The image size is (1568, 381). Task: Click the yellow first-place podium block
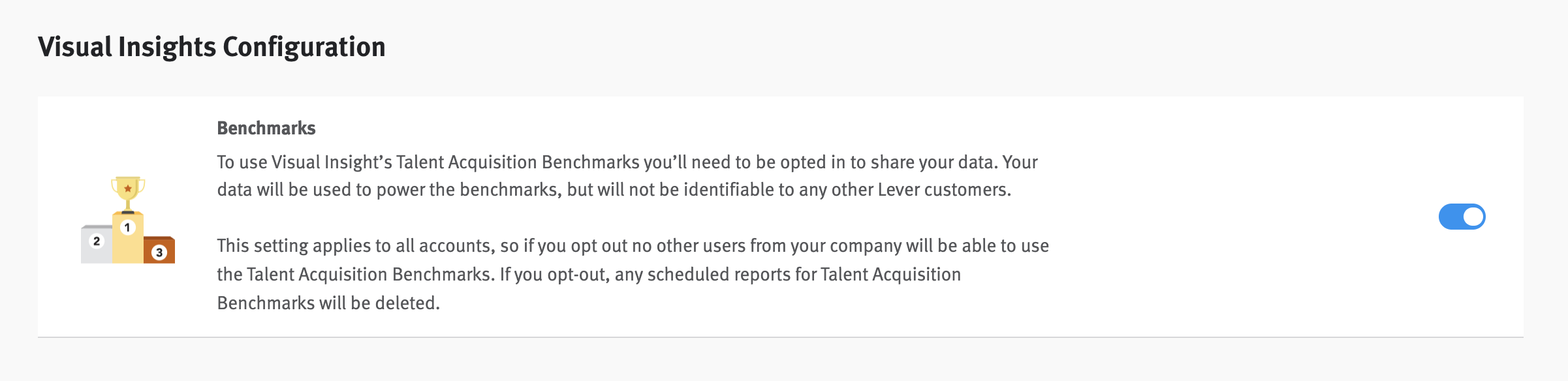128,248
